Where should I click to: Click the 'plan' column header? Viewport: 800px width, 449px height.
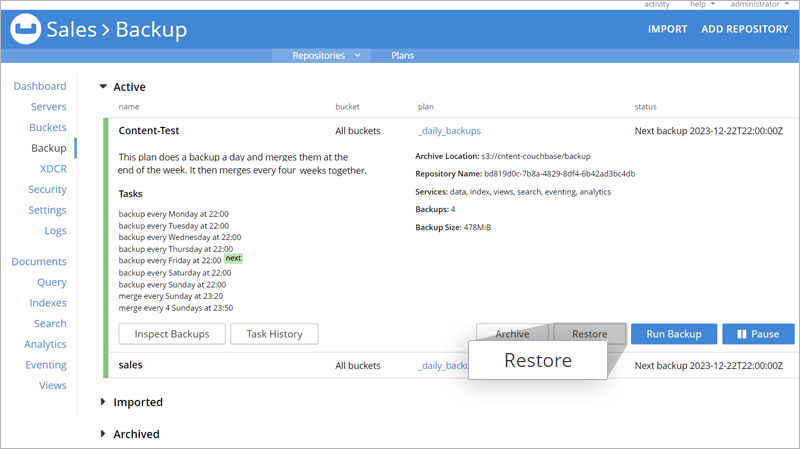(426, 107)
